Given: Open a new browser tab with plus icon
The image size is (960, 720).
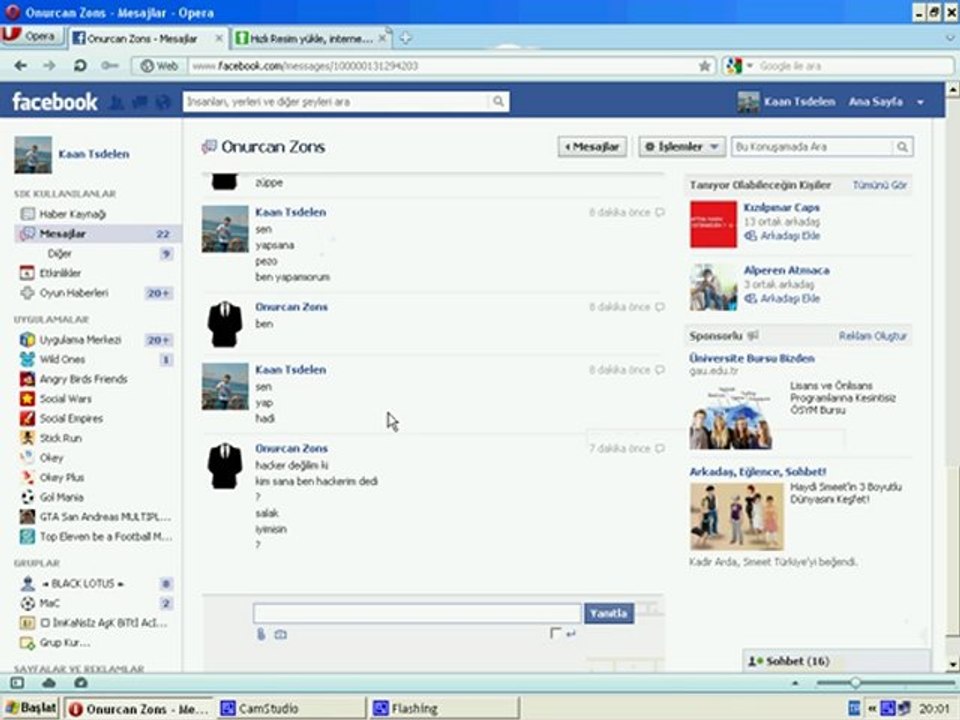Looking at the screenshot, I should click(405, 39).
